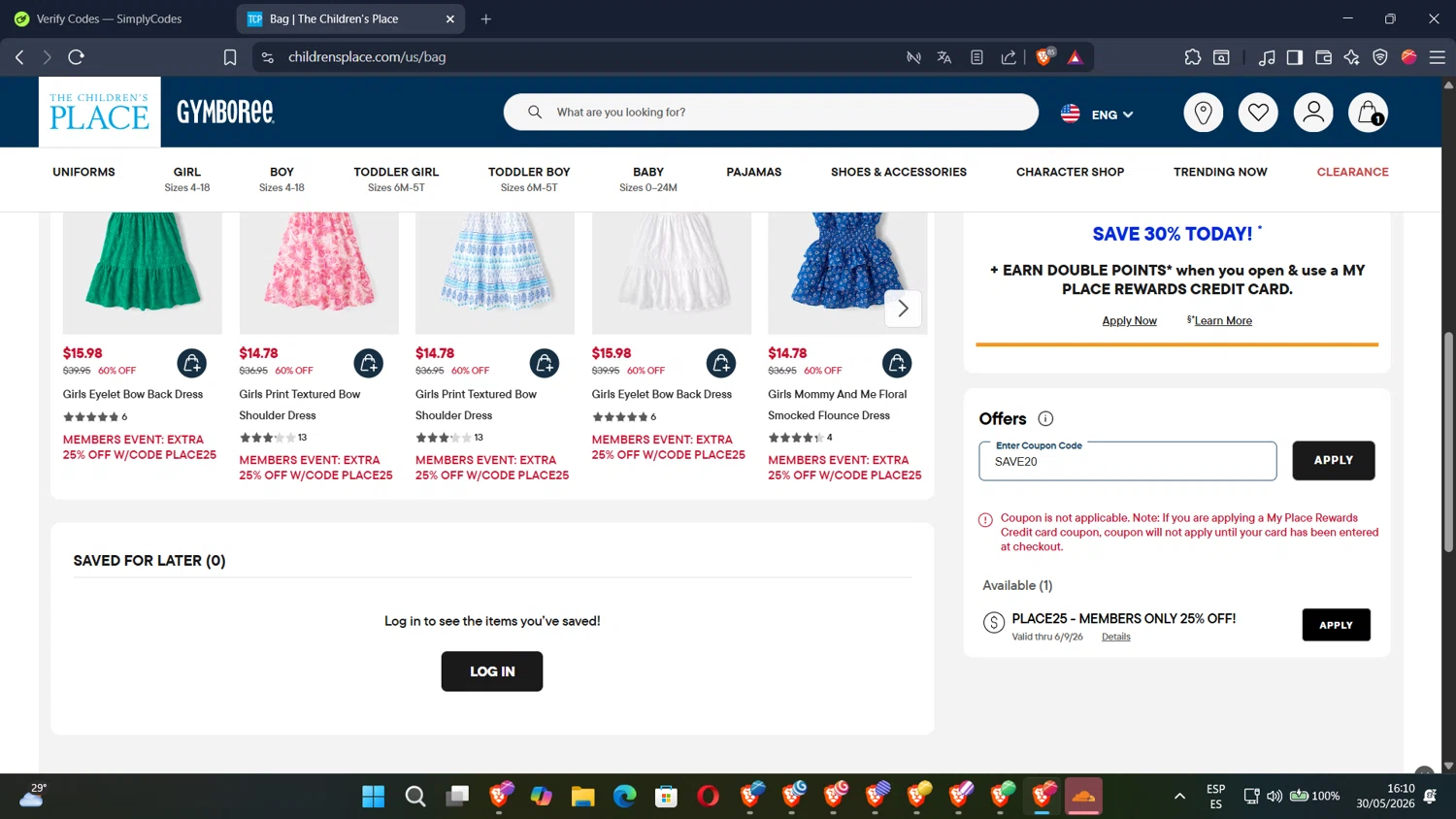Open the BOY Sizes 4-18 menu

281,179
